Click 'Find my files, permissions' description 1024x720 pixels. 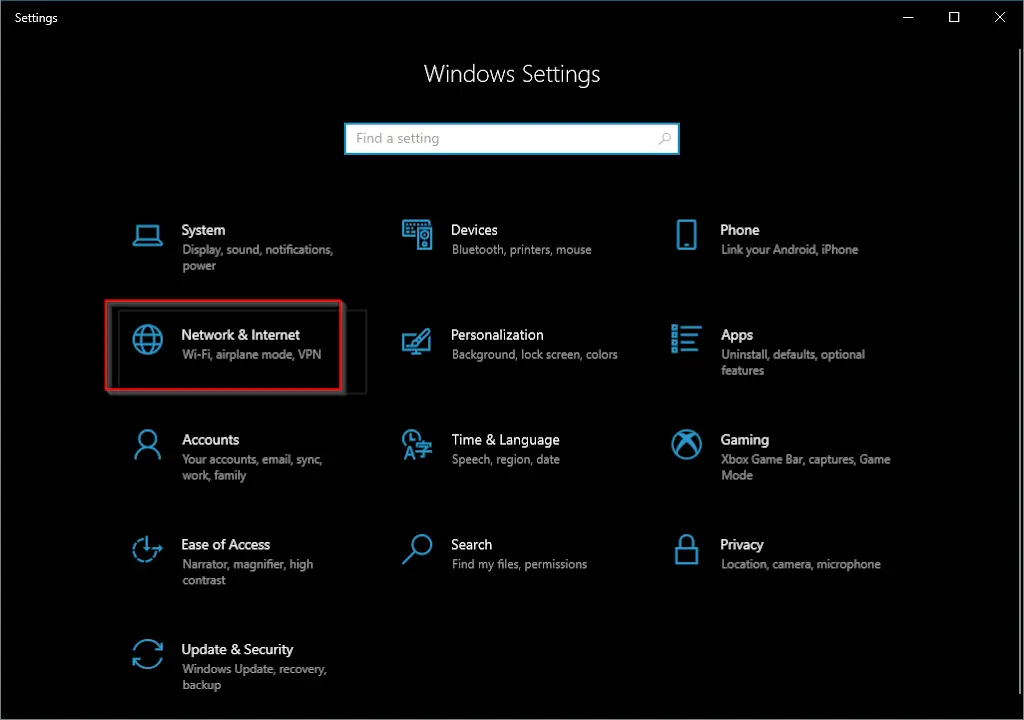point(519,564)
